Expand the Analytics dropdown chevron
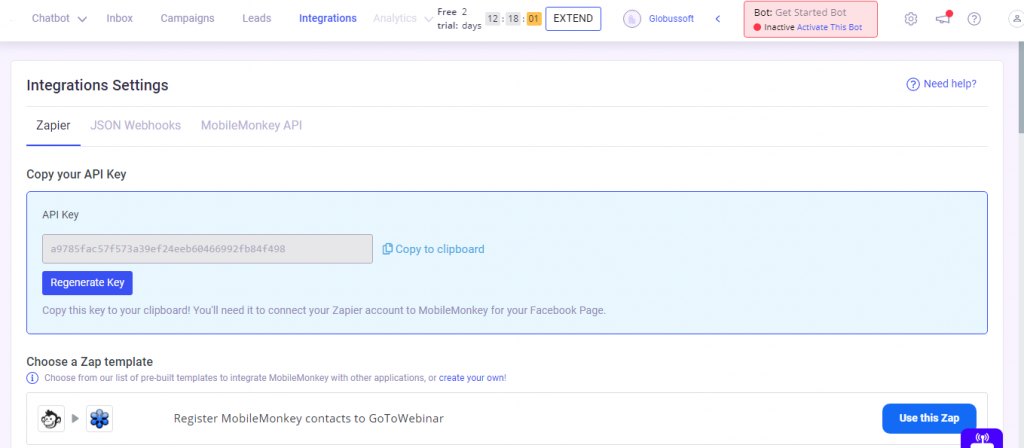The width and height of the screenshot is (1024, 448). pos(428,19)
